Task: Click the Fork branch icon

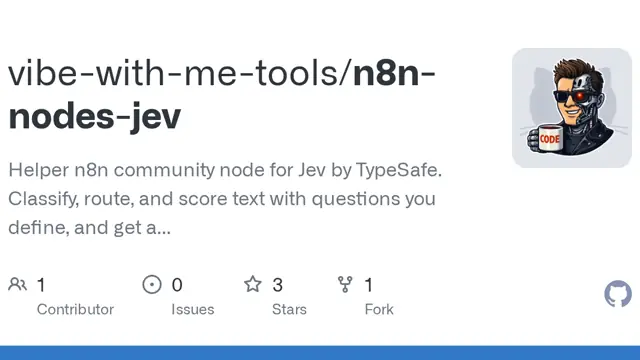Action: coord(345,284)
